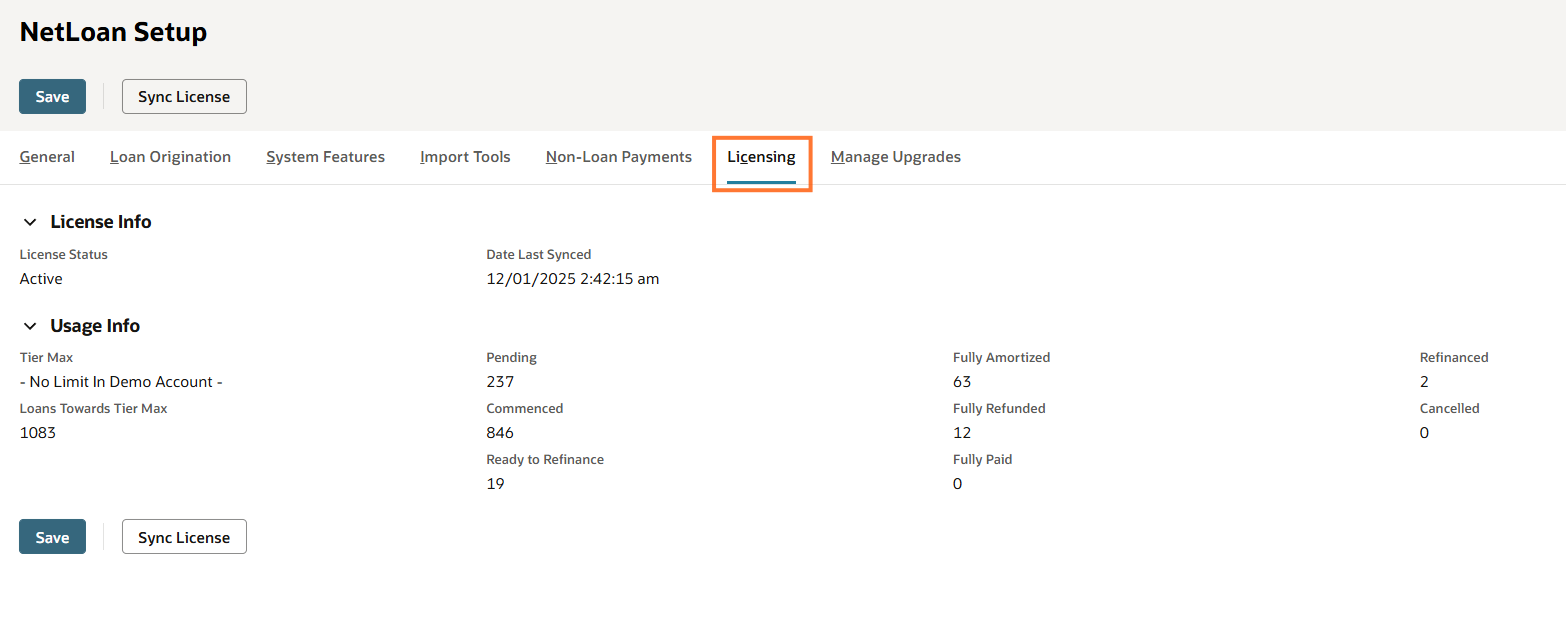This screenshot has width=1566, height=634.
Task: Collapse the Usage Info section chevron
Action: pyautogui.click(x=30, y=326)
